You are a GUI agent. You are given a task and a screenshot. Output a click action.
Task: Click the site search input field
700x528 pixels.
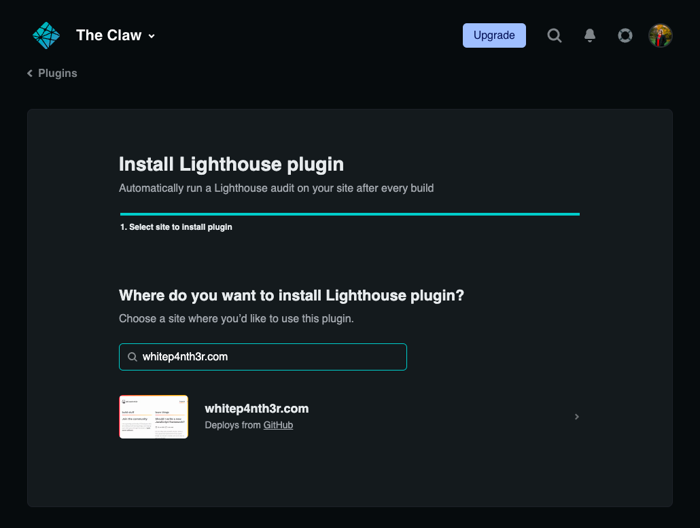263,357
